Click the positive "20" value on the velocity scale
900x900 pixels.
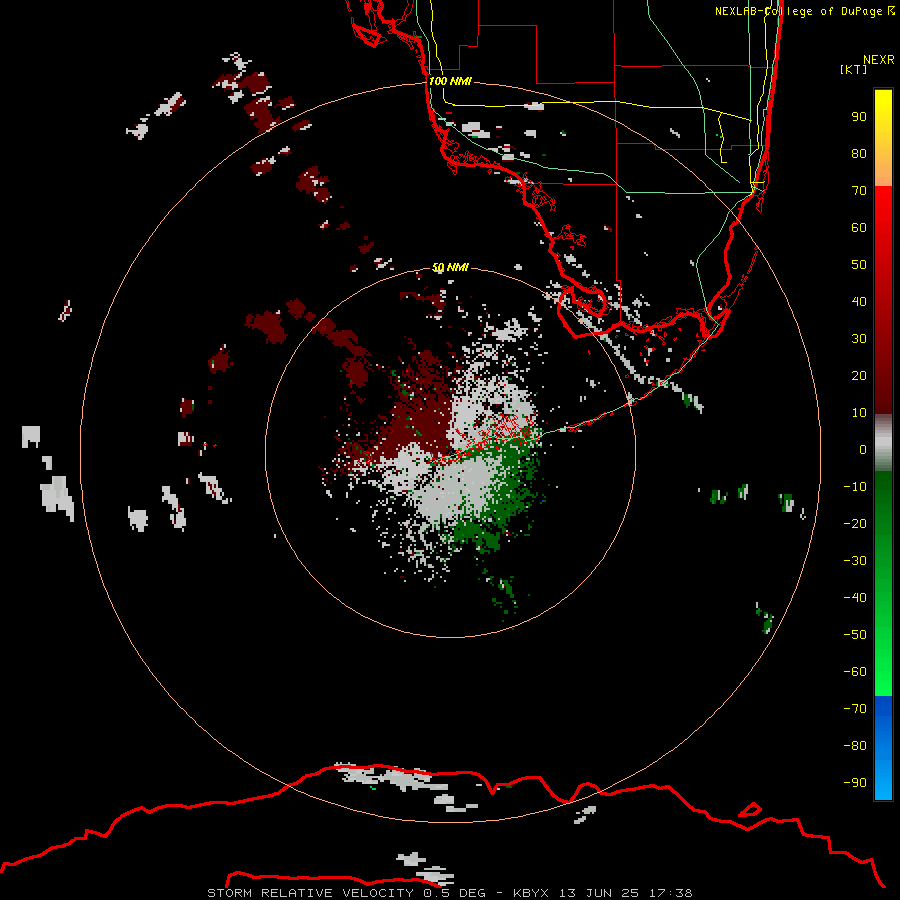tap(859, 376)
